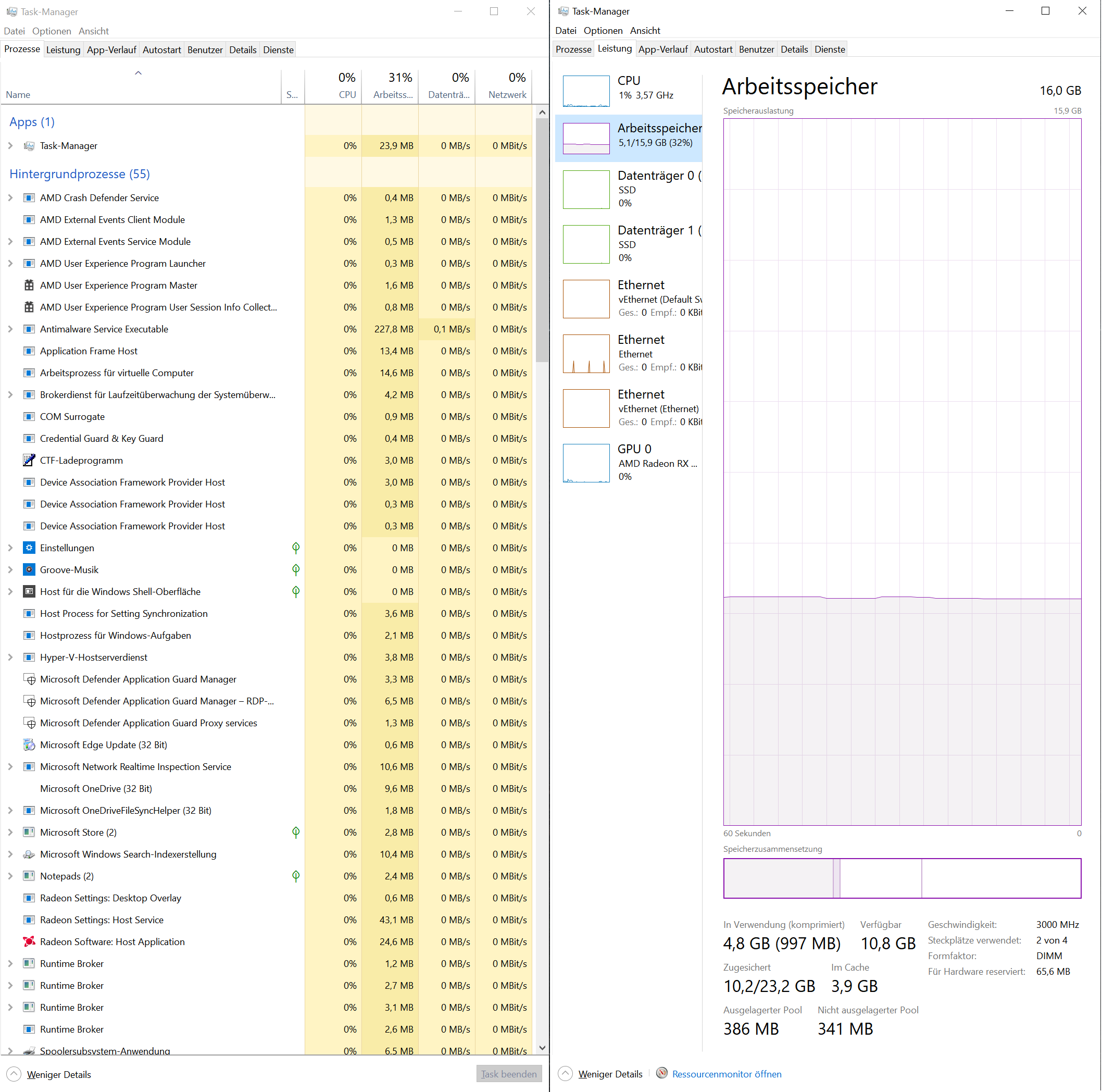
Task: Expand the Microsoft Store (2) process group
Action: coord(10,833)
